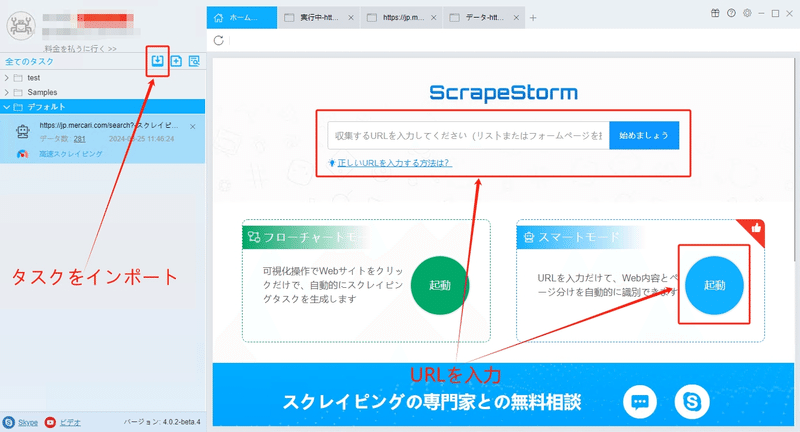Open the gift icon in title bar
The height and width of the screenshot is (432, 800).
715,13
